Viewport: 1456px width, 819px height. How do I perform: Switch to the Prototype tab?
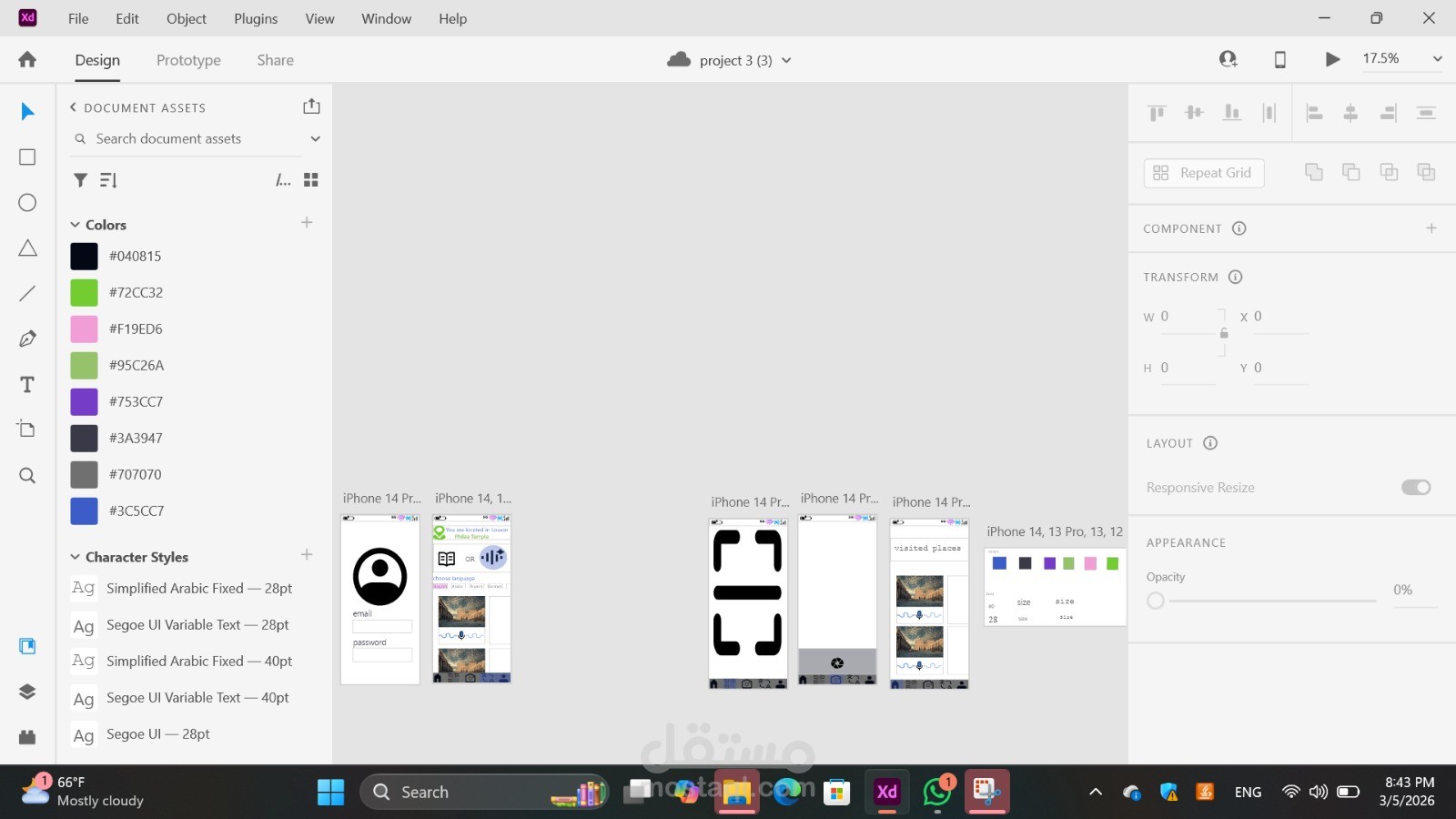pos(188,60)
